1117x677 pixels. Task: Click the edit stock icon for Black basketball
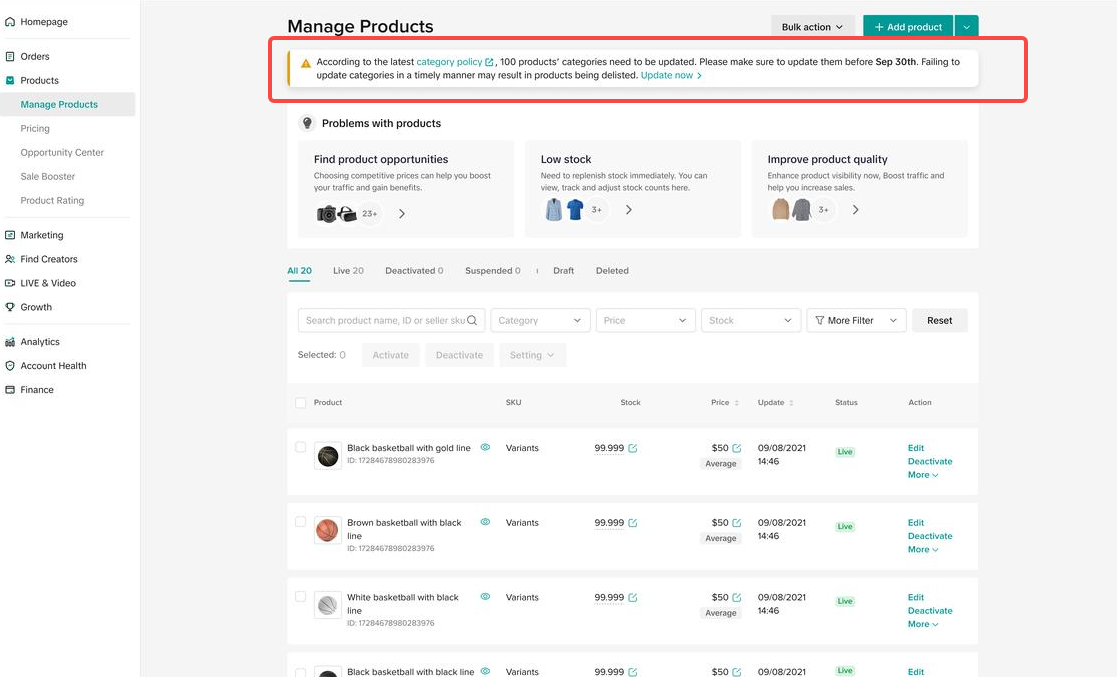click(633, 448)
